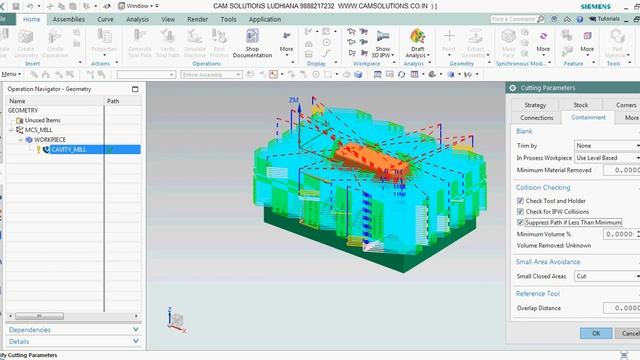Open the Entire Assembly selection scope dropdown
640x360 pixels.
(211, 75)
